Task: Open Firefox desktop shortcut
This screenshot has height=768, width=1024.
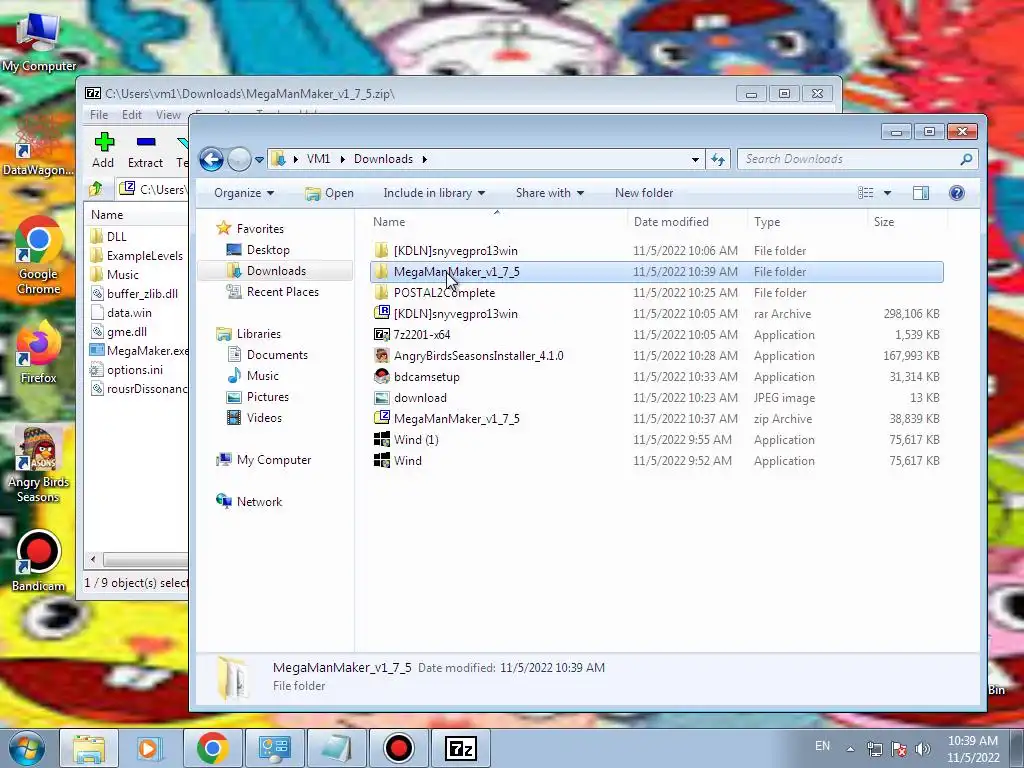Action: click(38, 353)
